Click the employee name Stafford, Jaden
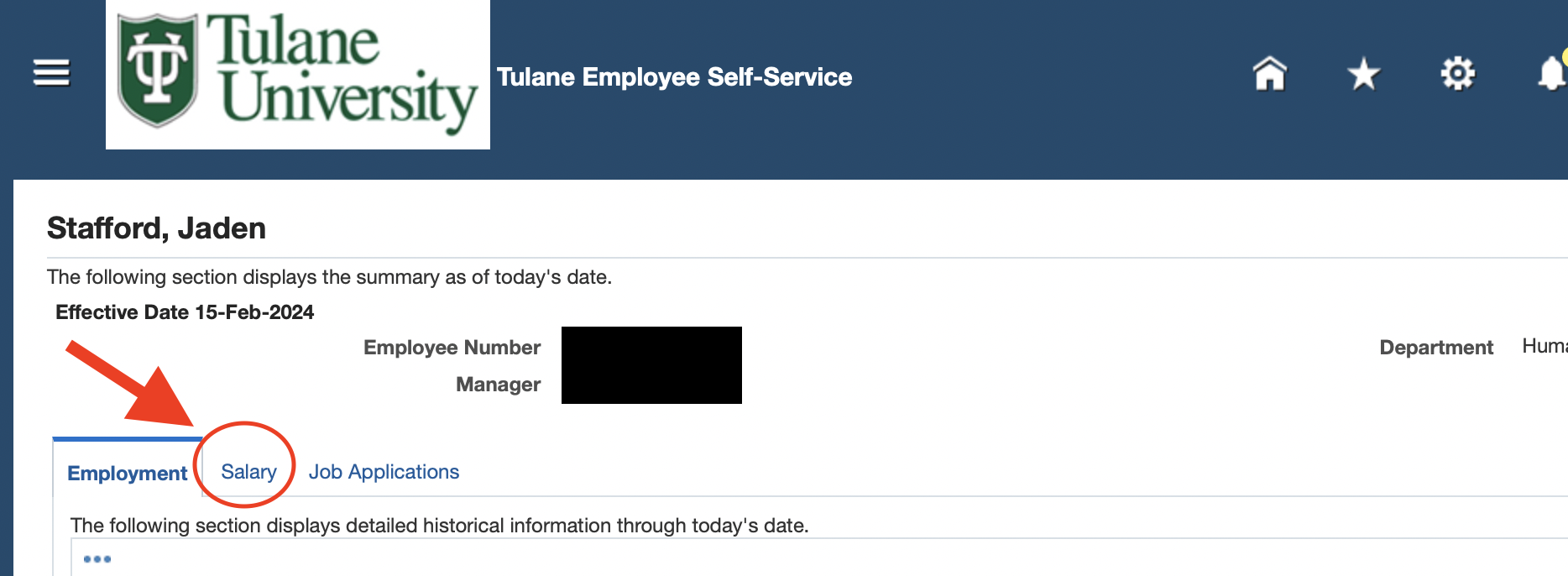 155,228
